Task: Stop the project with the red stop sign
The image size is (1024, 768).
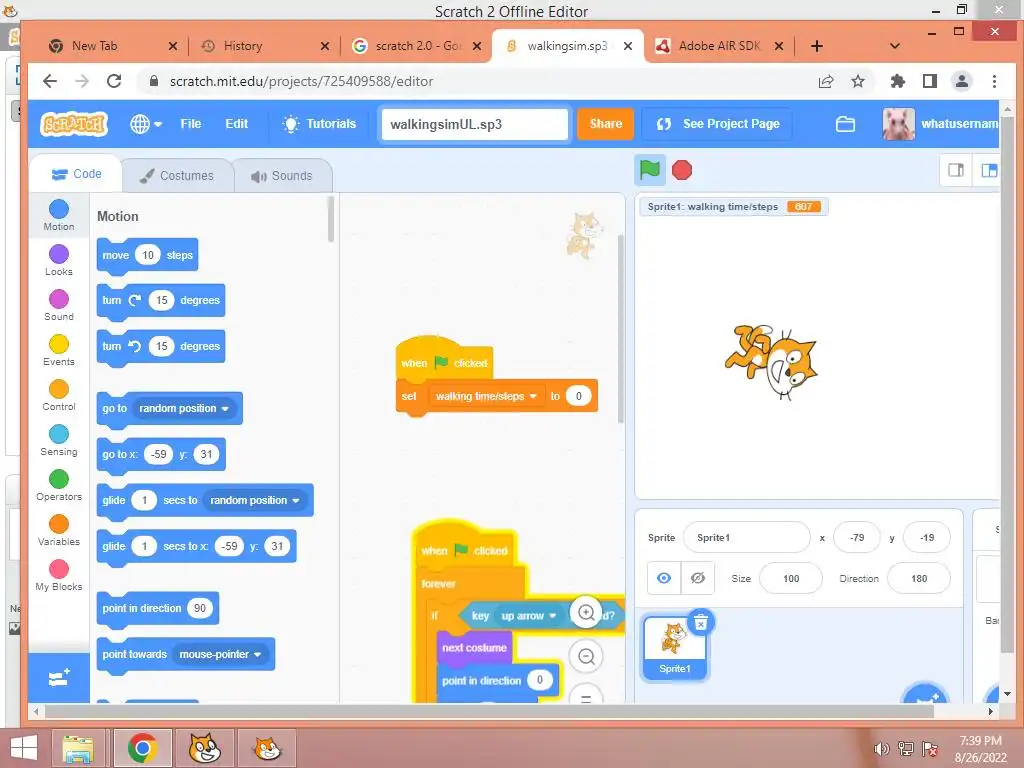Action: coord(682,170)
